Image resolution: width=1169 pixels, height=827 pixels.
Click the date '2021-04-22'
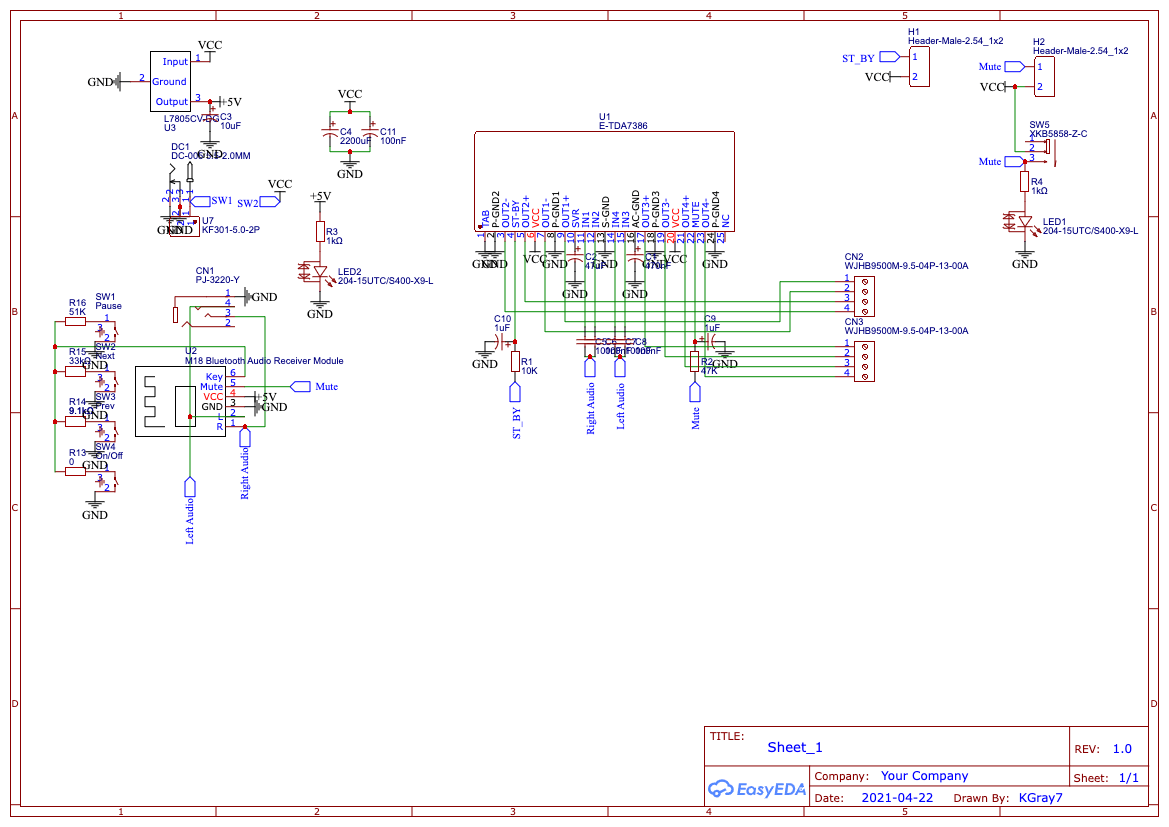point(897,798)
